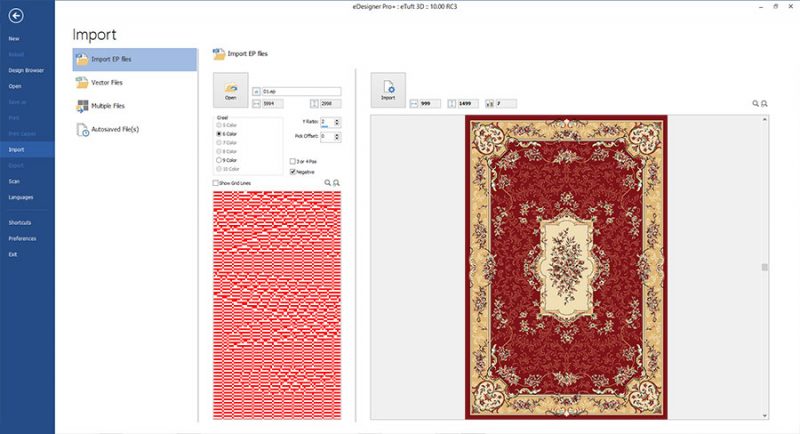Open the Scan page from sidebar

14,181
